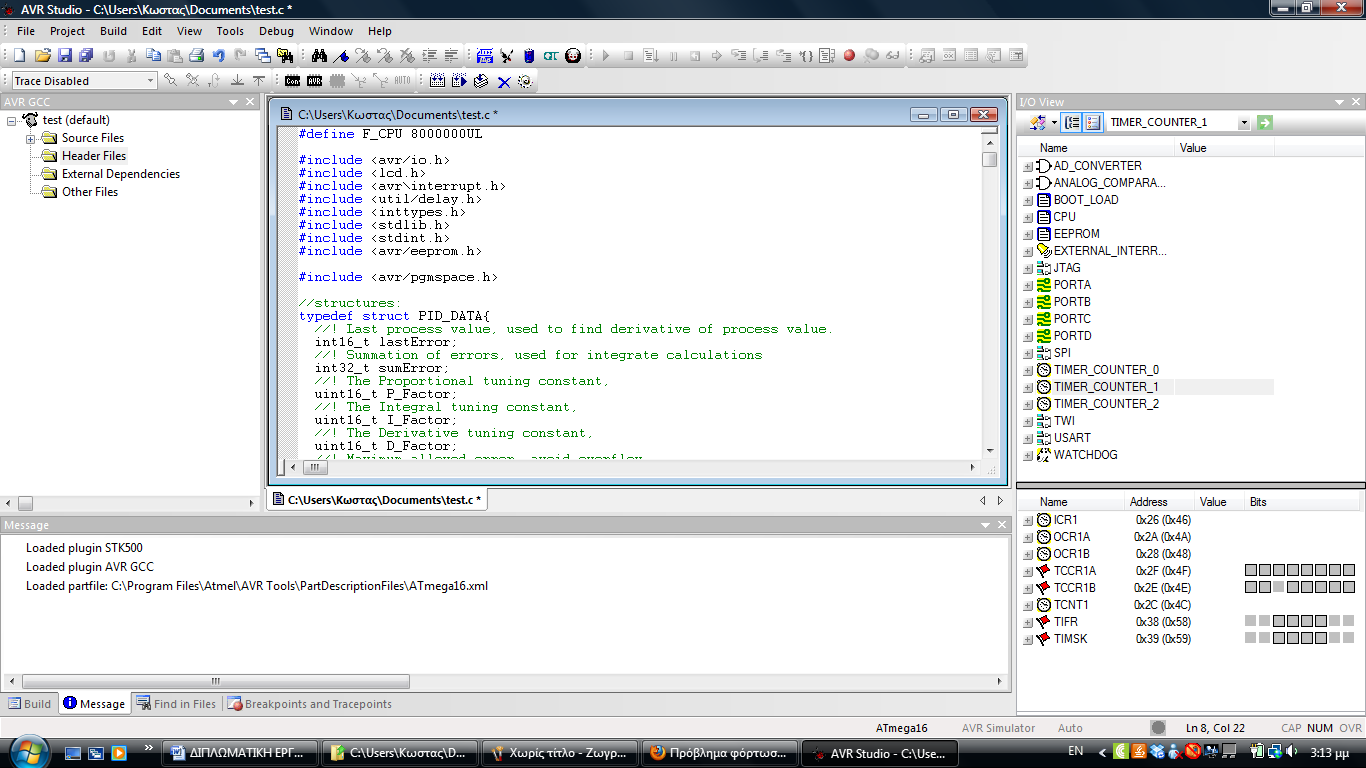
Task: Click the Save All icon
Action: click(87, 56)
